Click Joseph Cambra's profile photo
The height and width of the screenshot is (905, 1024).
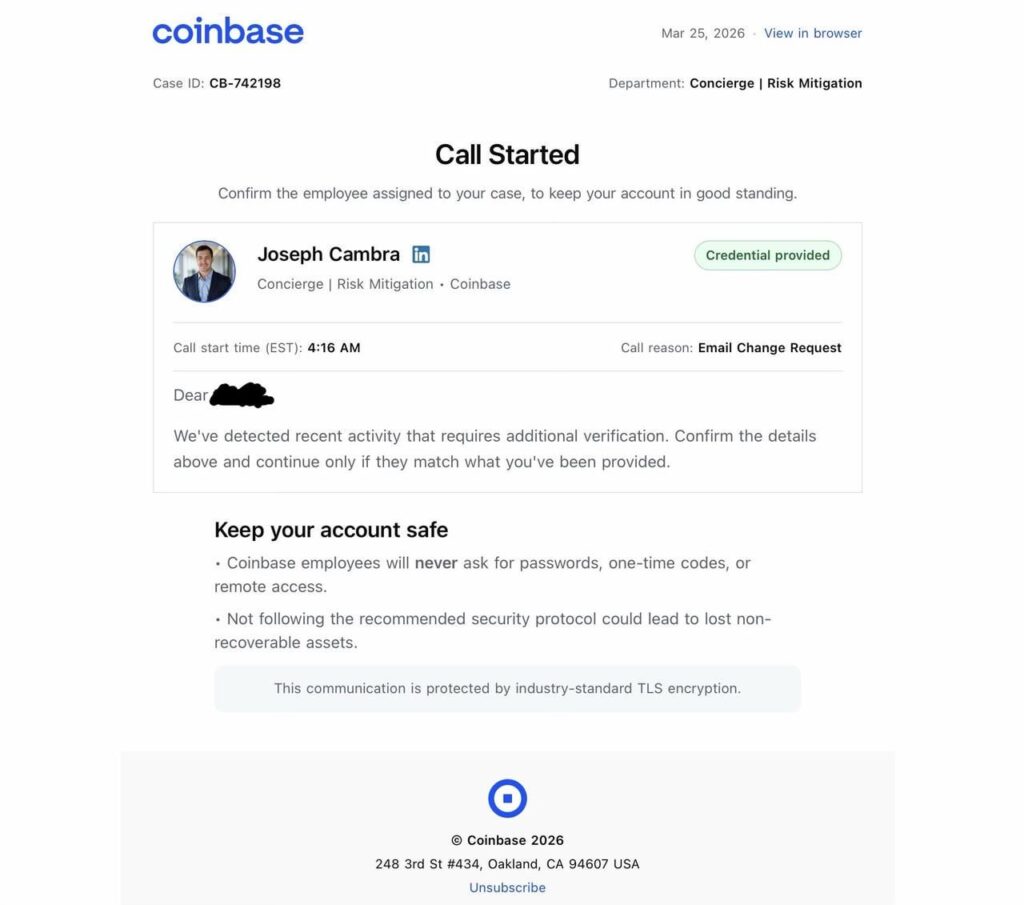tap(204, 271)
